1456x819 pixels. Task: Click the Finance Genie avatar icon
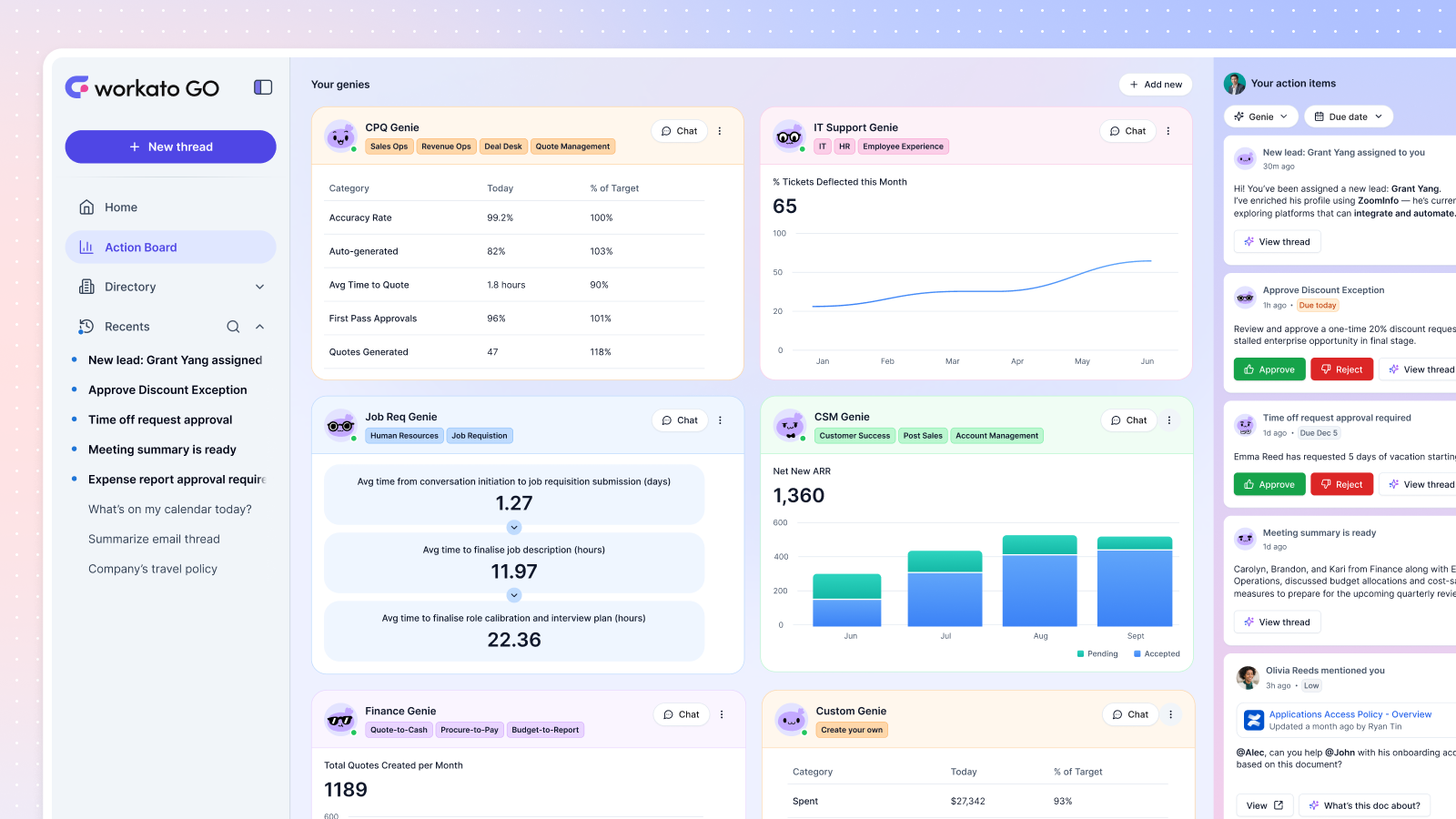point(340,720)
